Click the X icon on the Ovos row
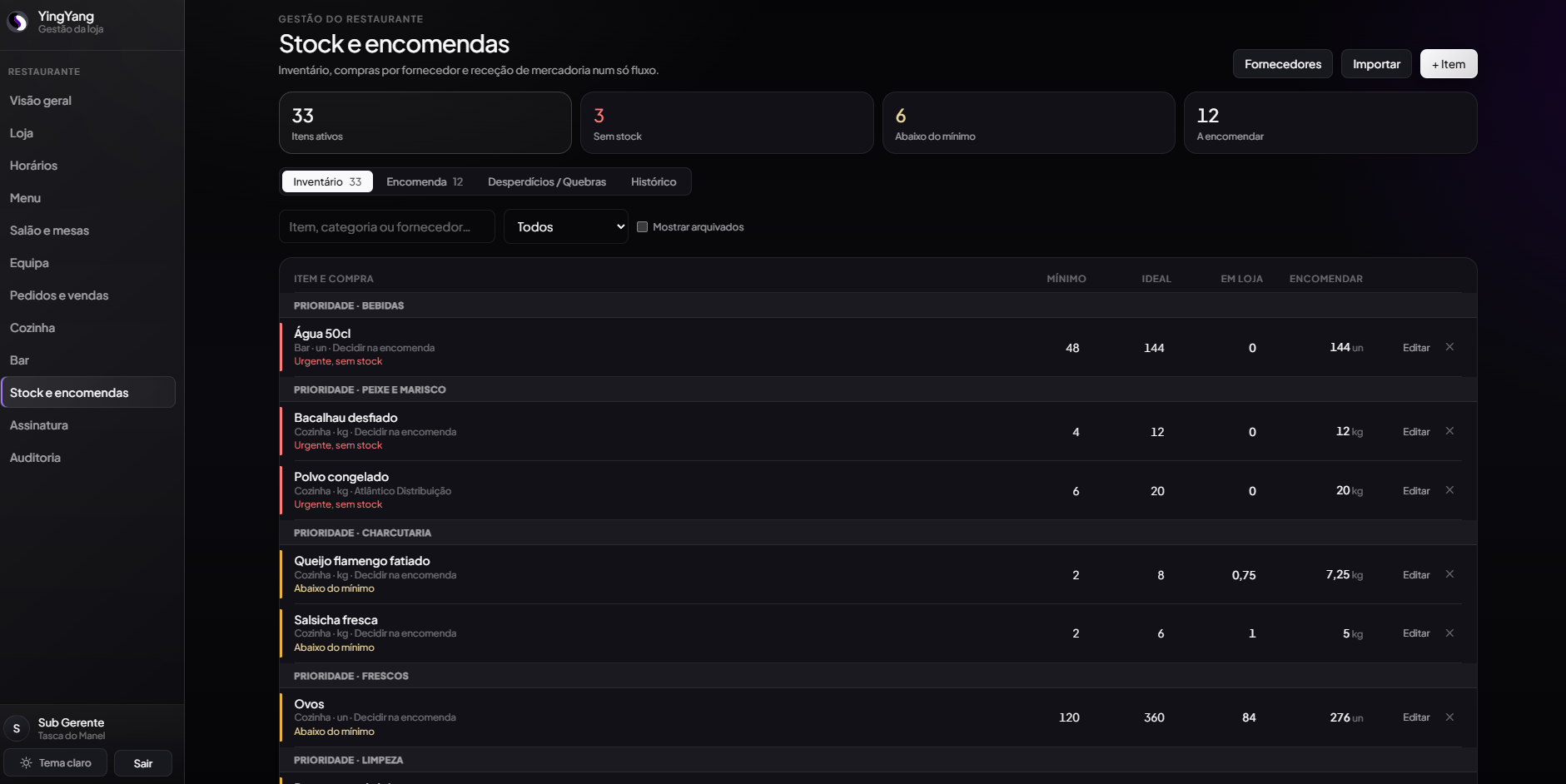Image resolution: width=1566 pixels, height=784 pixels. tap(1449, 717)
